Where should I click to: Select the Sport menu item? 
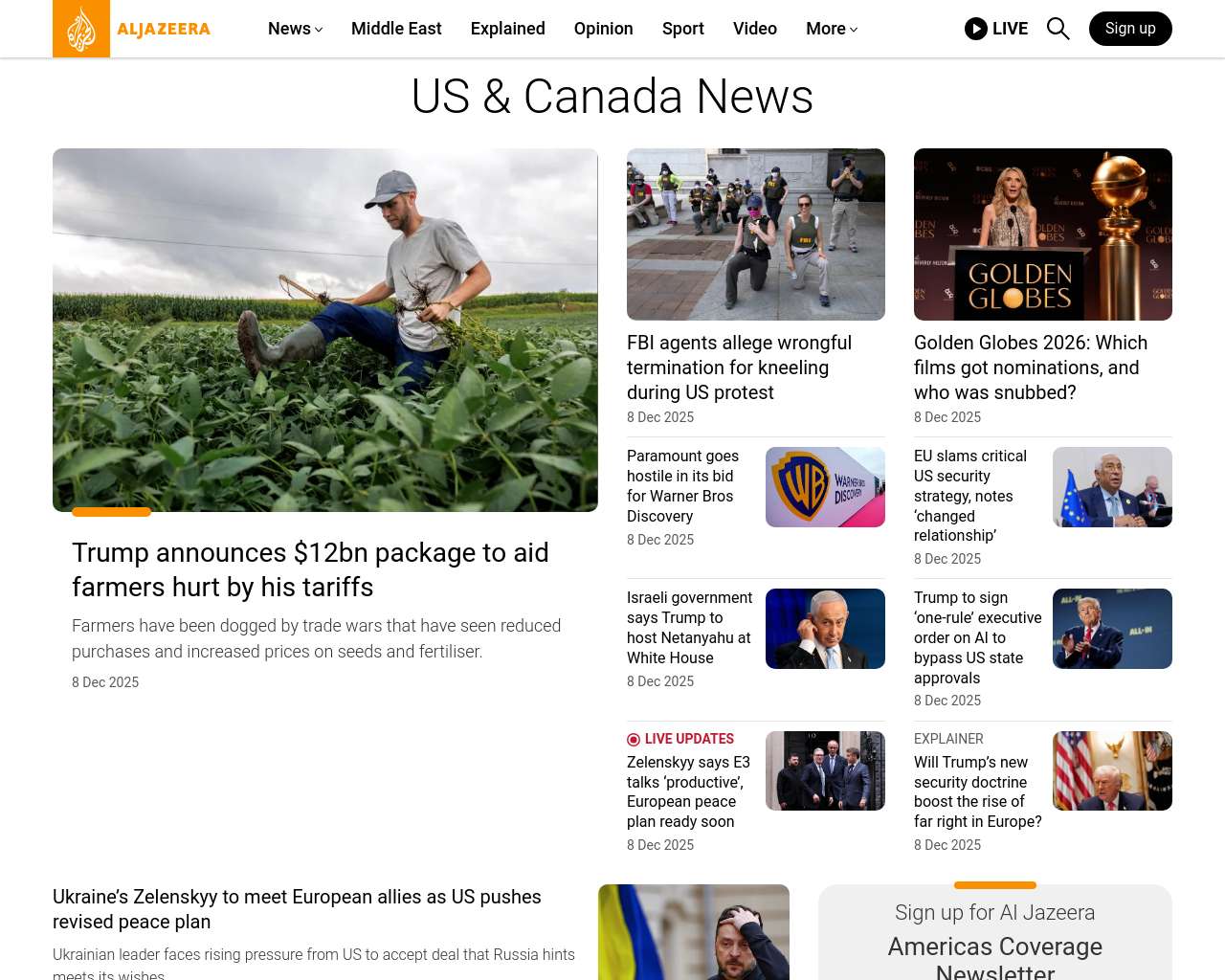(x=683, y=29)
